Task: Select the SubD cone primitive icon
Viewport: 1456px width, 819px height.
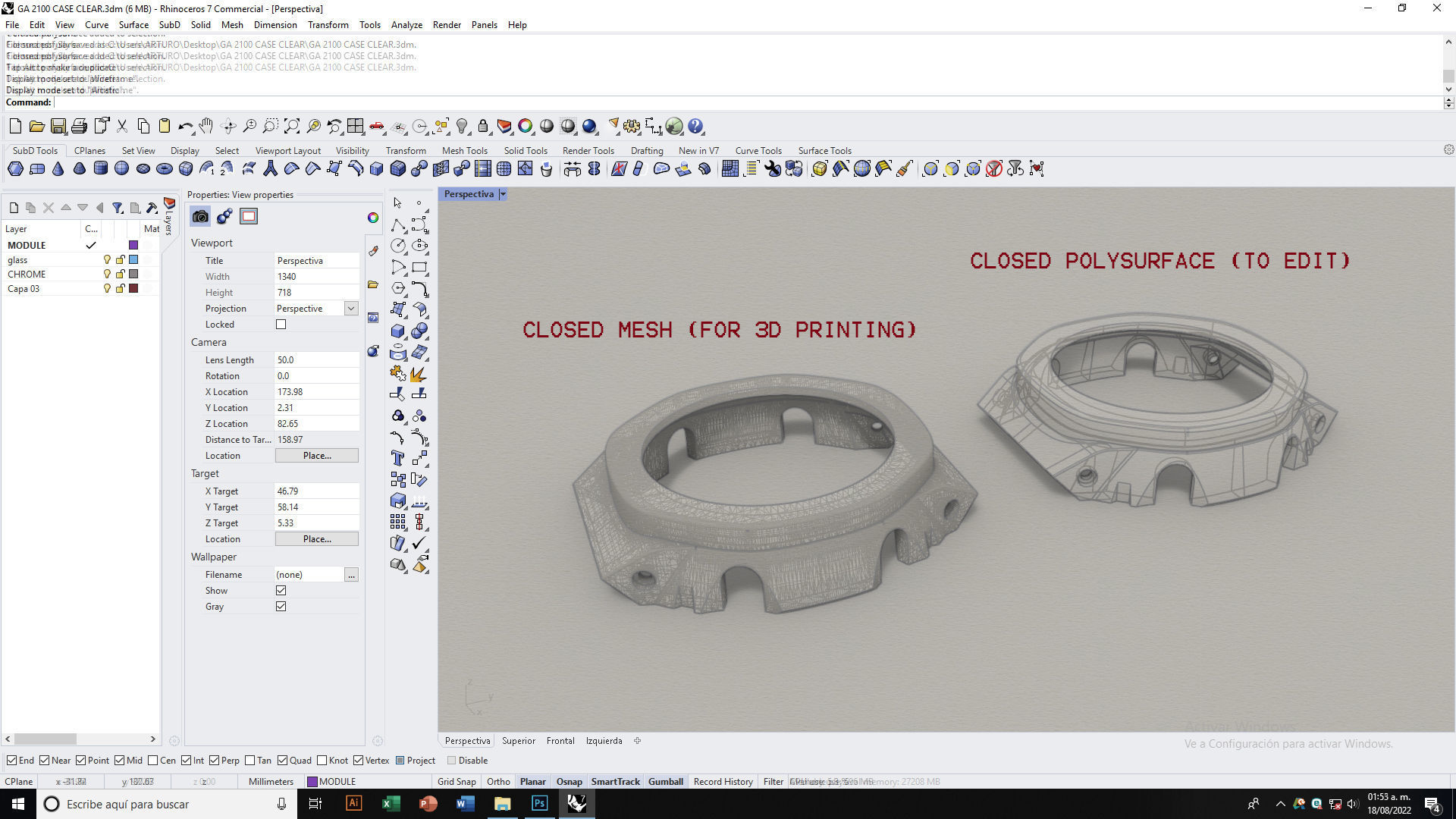Action: point(58,168)
